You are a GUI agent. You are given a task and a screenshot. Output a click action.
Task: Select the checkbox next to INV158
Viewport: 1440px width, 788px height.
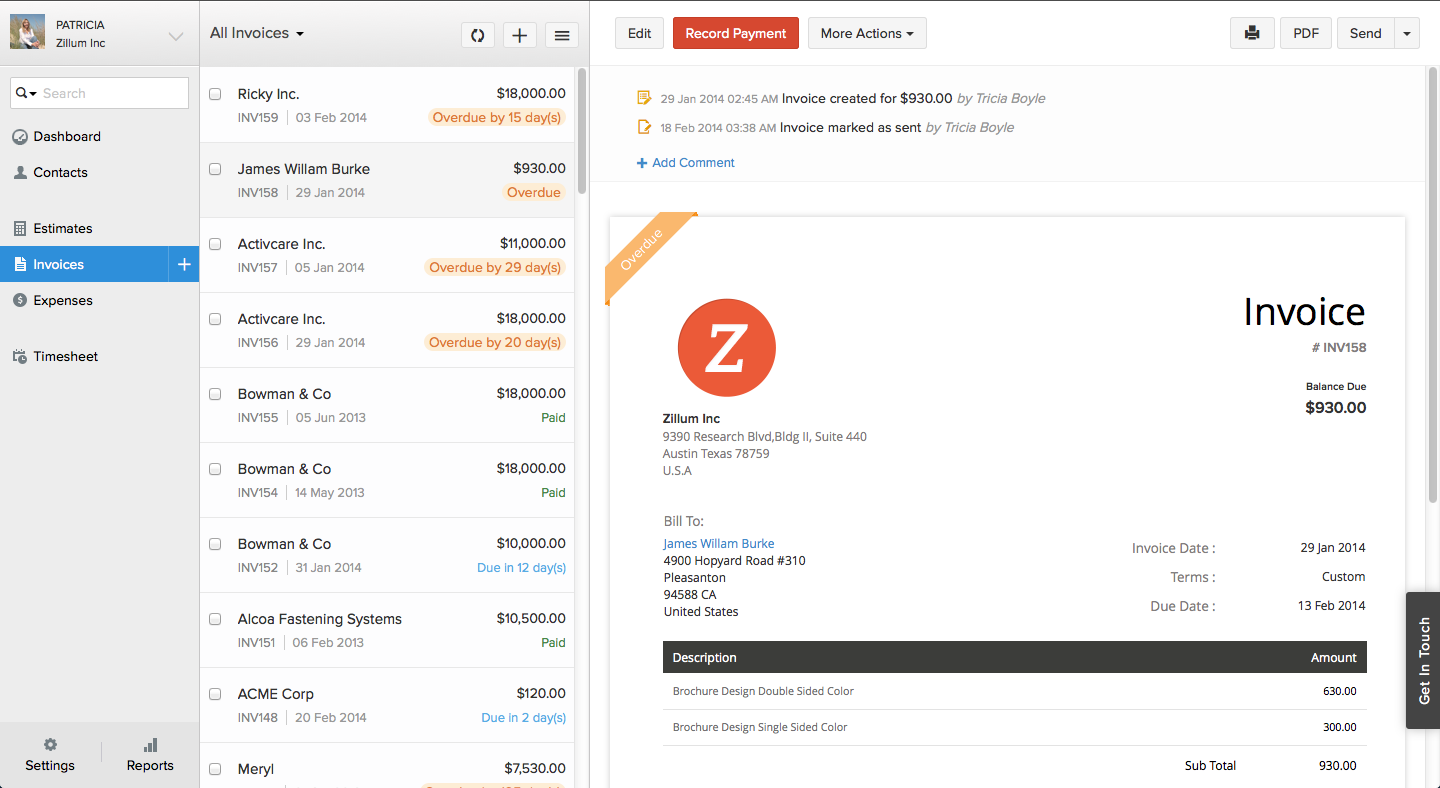point(215,169)
